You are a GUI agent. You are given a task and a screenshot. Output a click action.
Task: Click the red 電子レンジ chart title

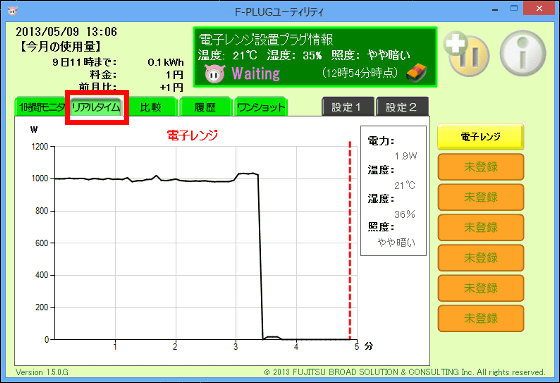pyautogui.click(x=192, y=135)
